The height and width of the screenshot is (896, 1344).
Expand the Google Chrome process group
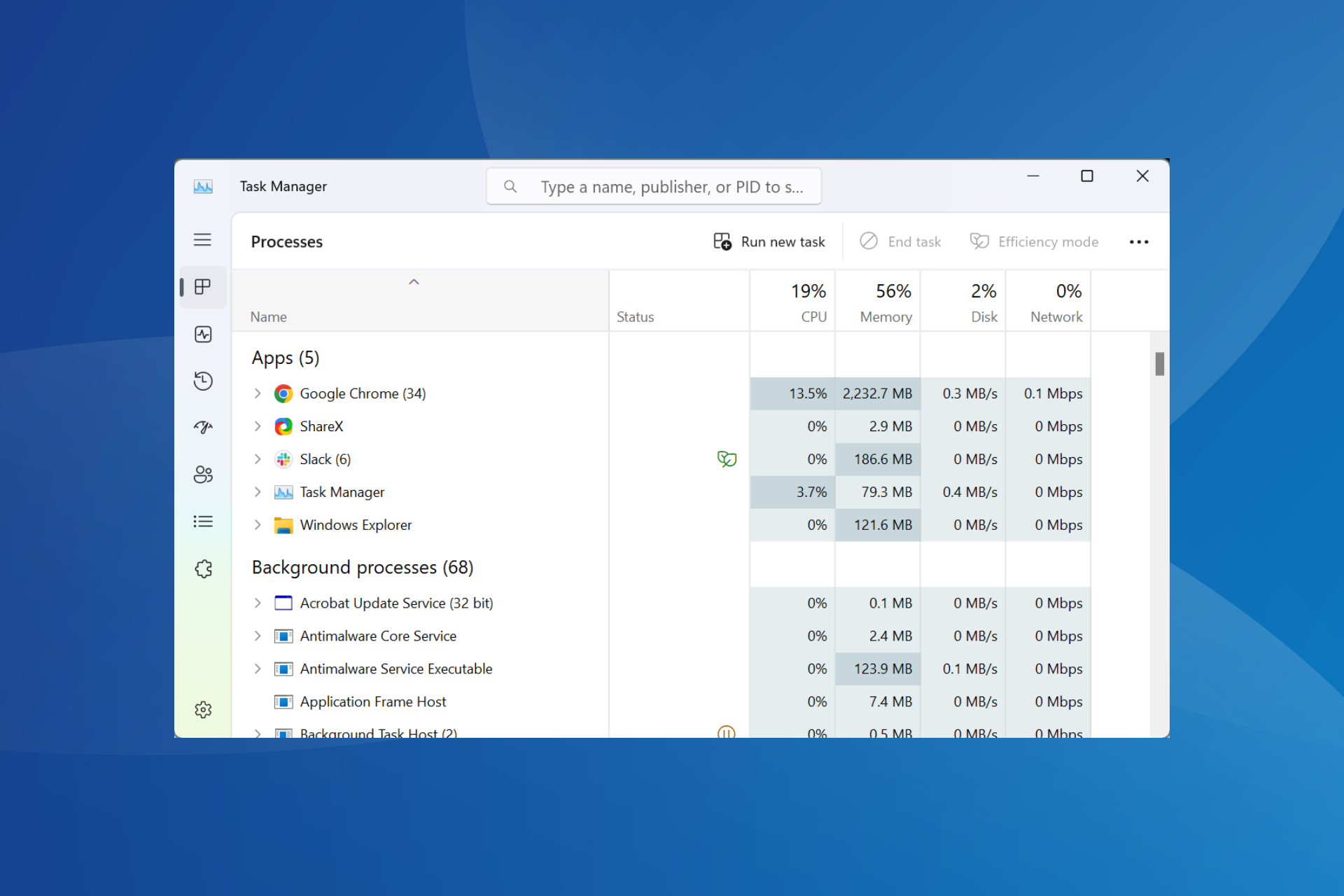pos(258,393)
